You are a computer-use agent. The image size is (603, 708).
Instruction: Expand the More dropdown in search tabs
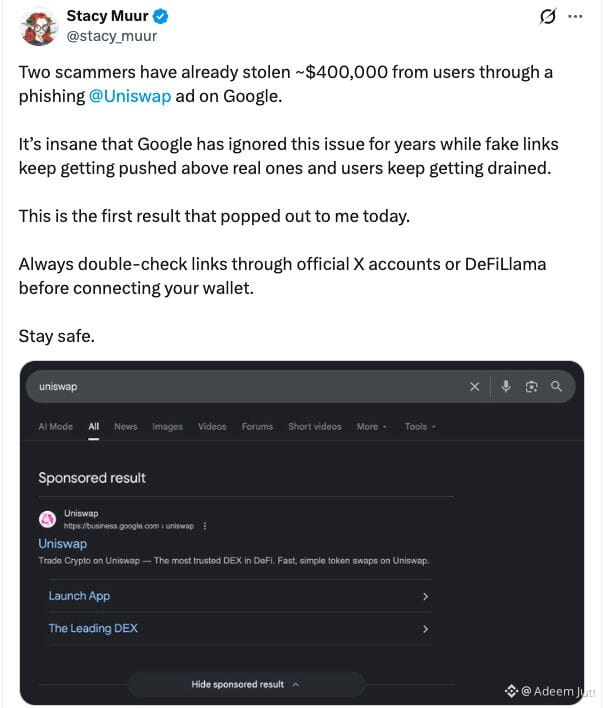pos(371,427)
